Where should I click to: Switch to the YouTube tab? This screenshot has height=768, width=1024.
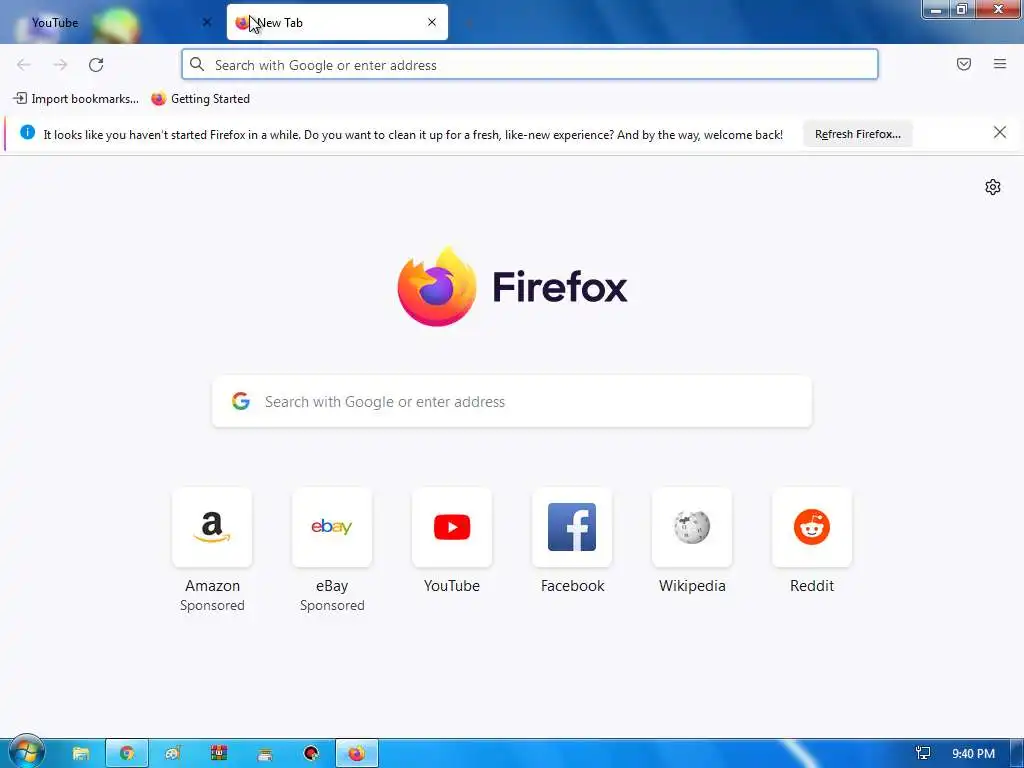(x=111, y=22)
